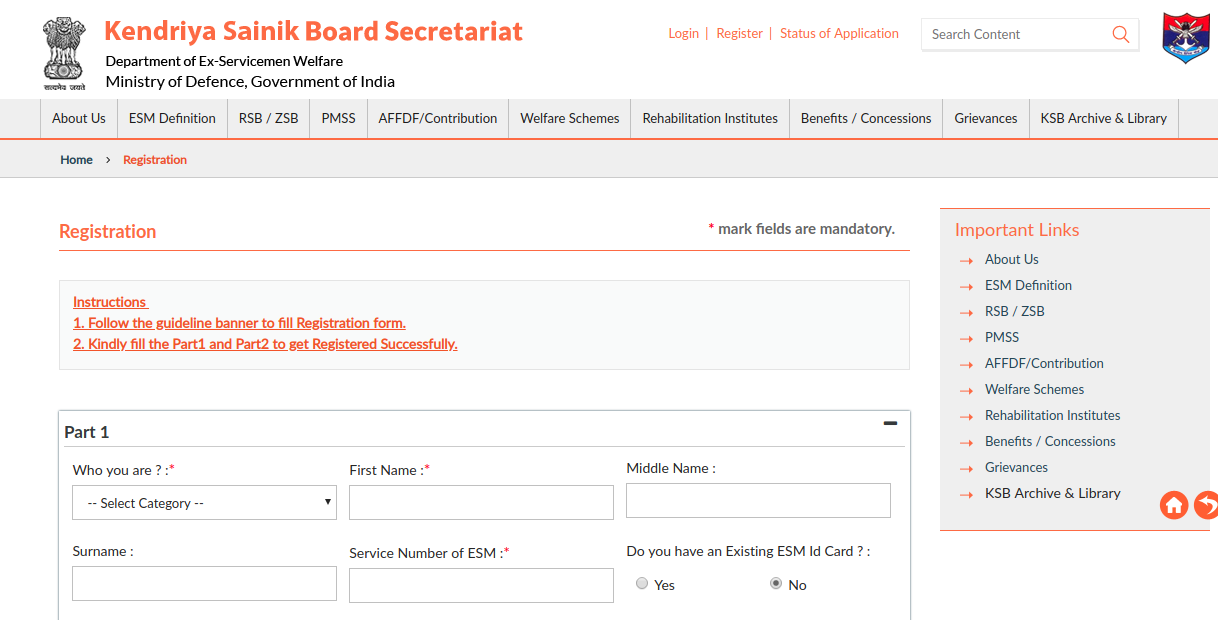Open Grievances from Important Links sidebar
Viewport: 1218px width, 620px height.
coord(1016,467)
